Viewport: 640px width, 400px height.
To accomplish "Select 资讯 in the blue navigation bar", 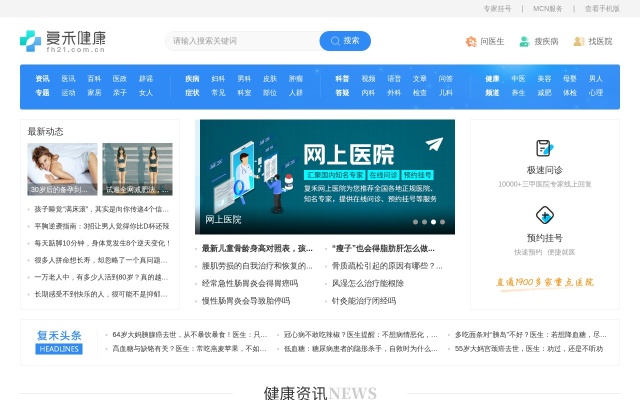I will pos(42,78).
